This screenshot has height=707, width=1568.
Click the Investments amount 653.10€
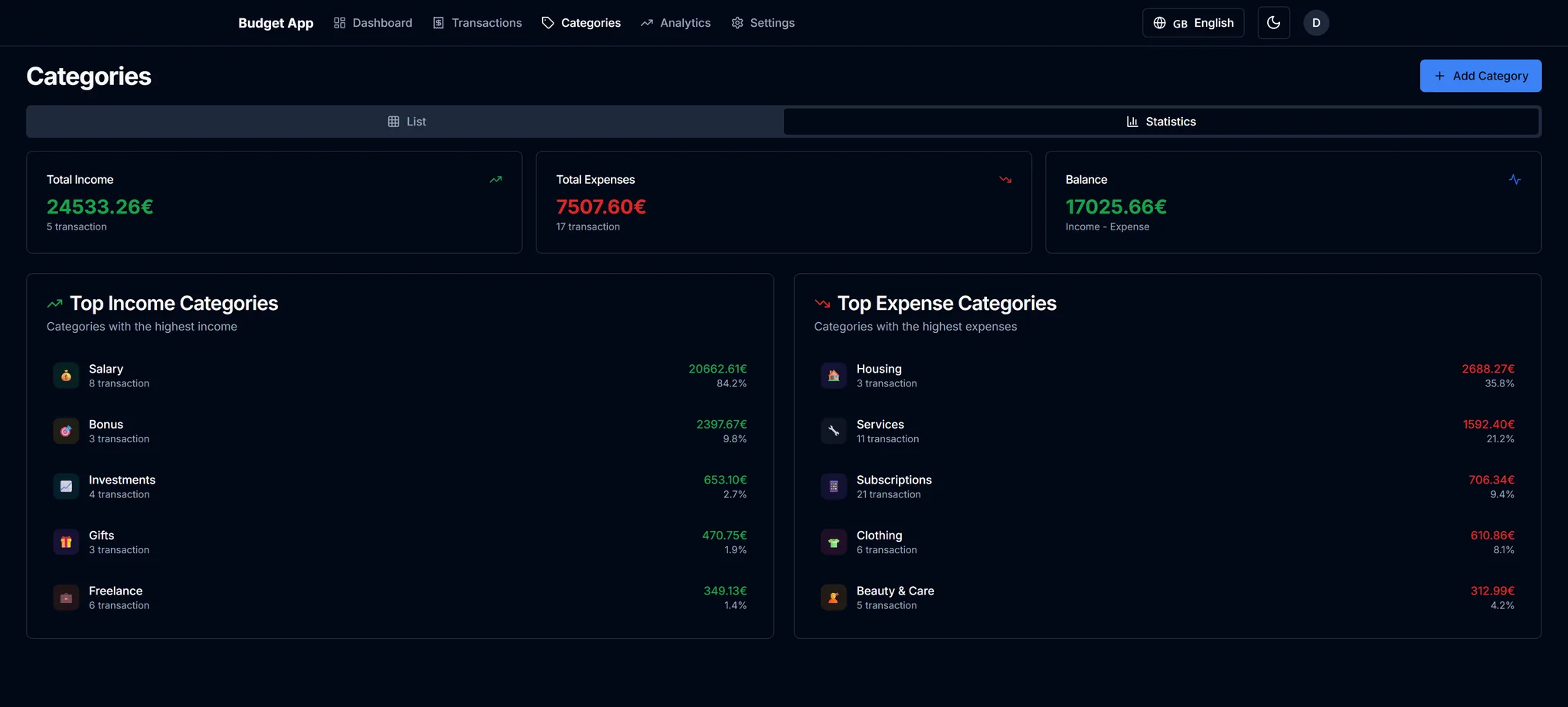tap(725, 480)
